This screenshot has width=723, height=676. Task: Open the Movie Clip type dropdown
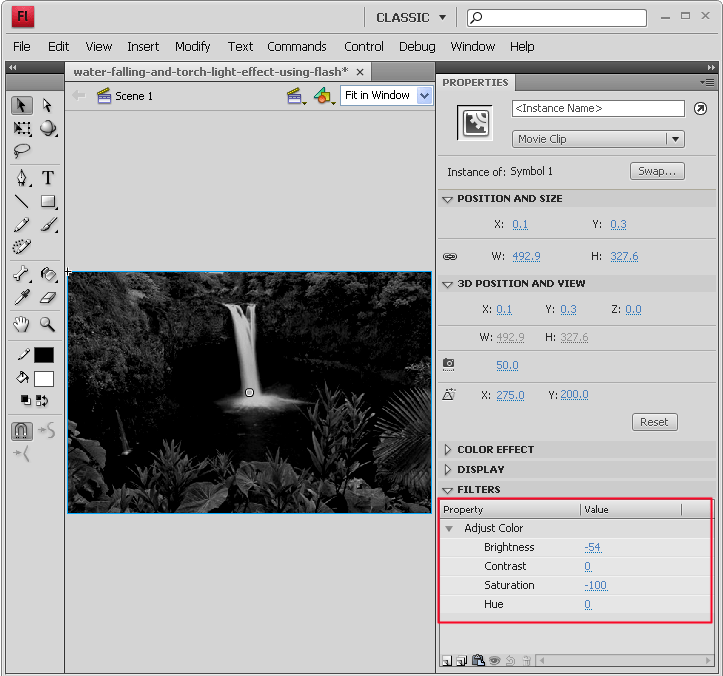[x=598, y=139]
